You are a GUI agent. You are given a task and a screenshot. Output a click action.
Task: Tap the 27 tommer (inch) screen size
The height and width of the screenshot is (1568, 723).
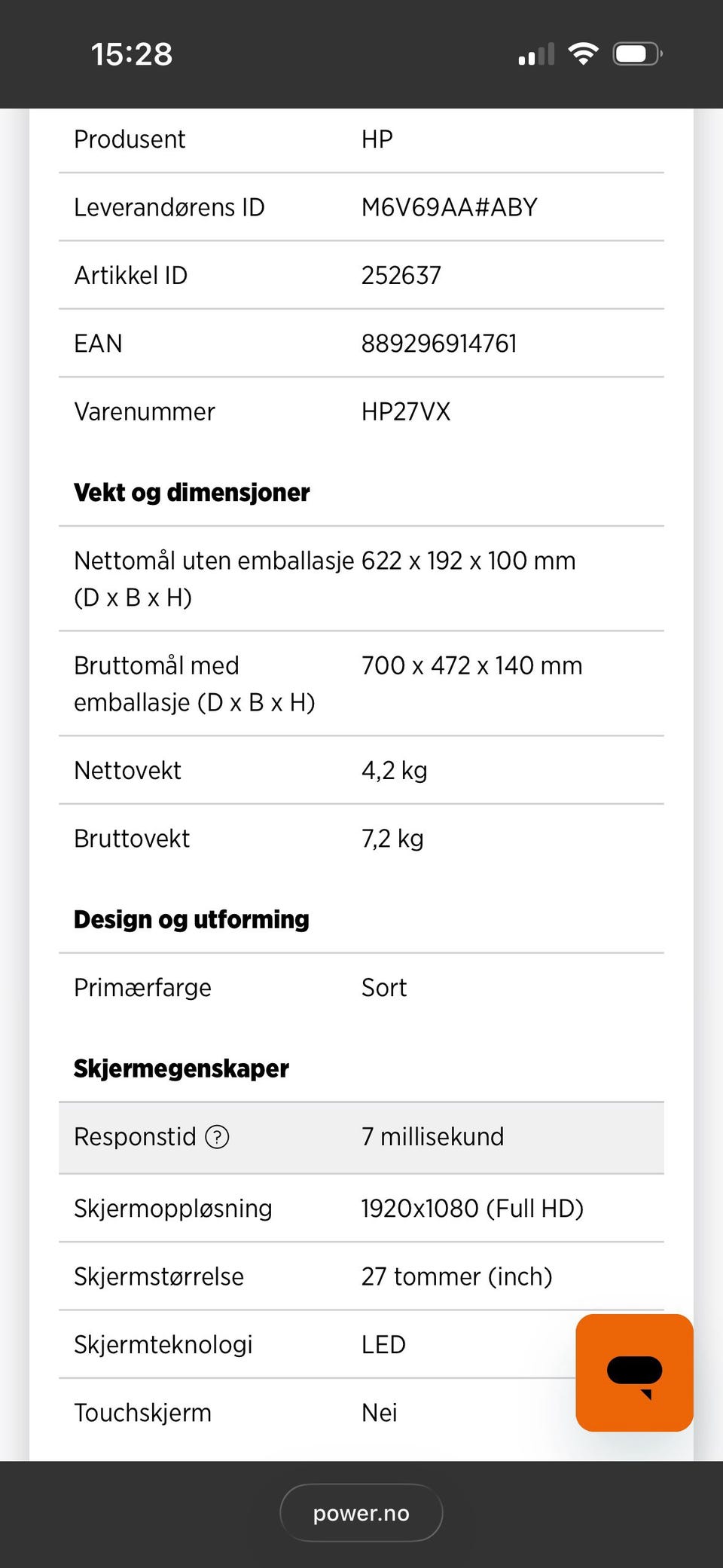[x=457, y=1276]
